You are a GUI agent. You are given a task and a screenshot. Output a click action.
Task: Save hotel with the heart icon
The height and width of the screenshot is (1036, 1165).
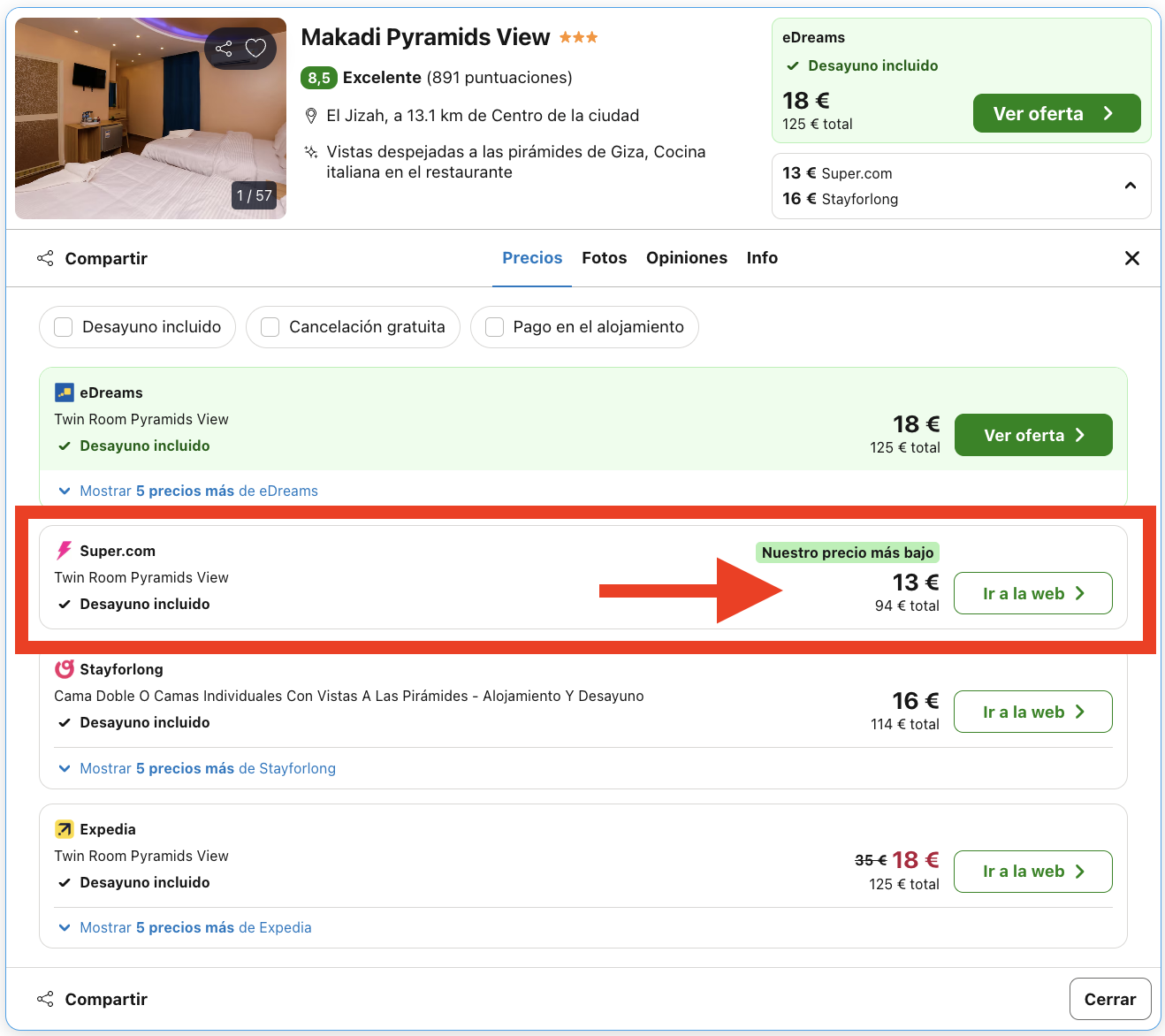pos(255,49)
